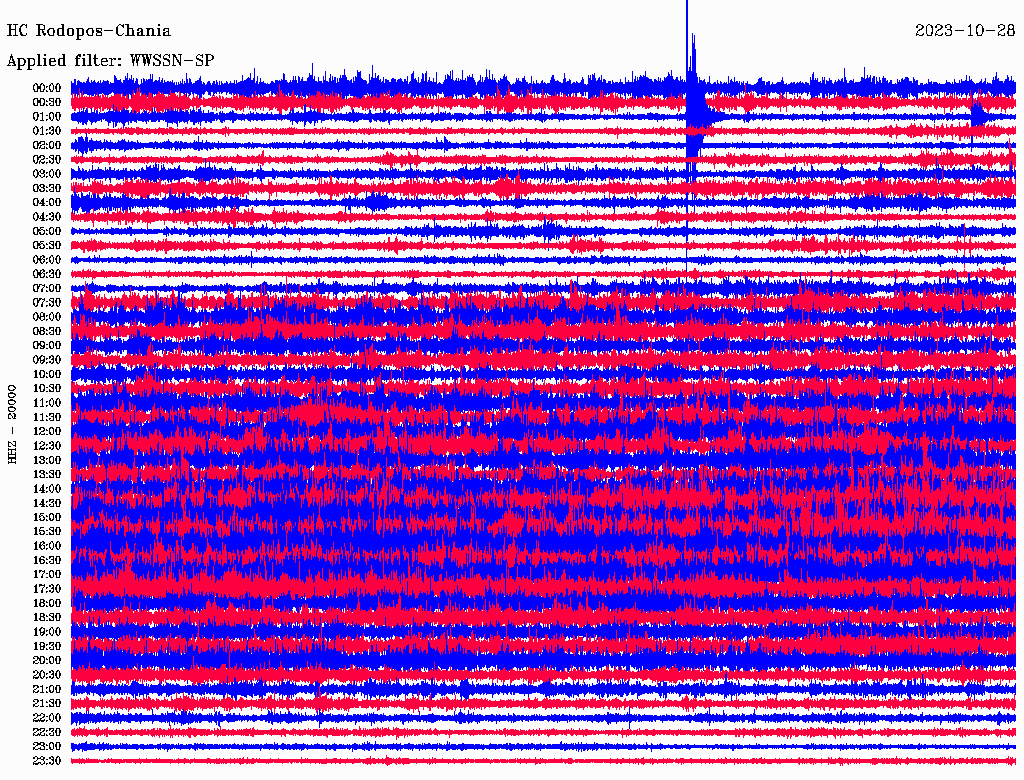Select the 22:30 time row label
This screenshot has width=1024, height=780.
point(47,733)
